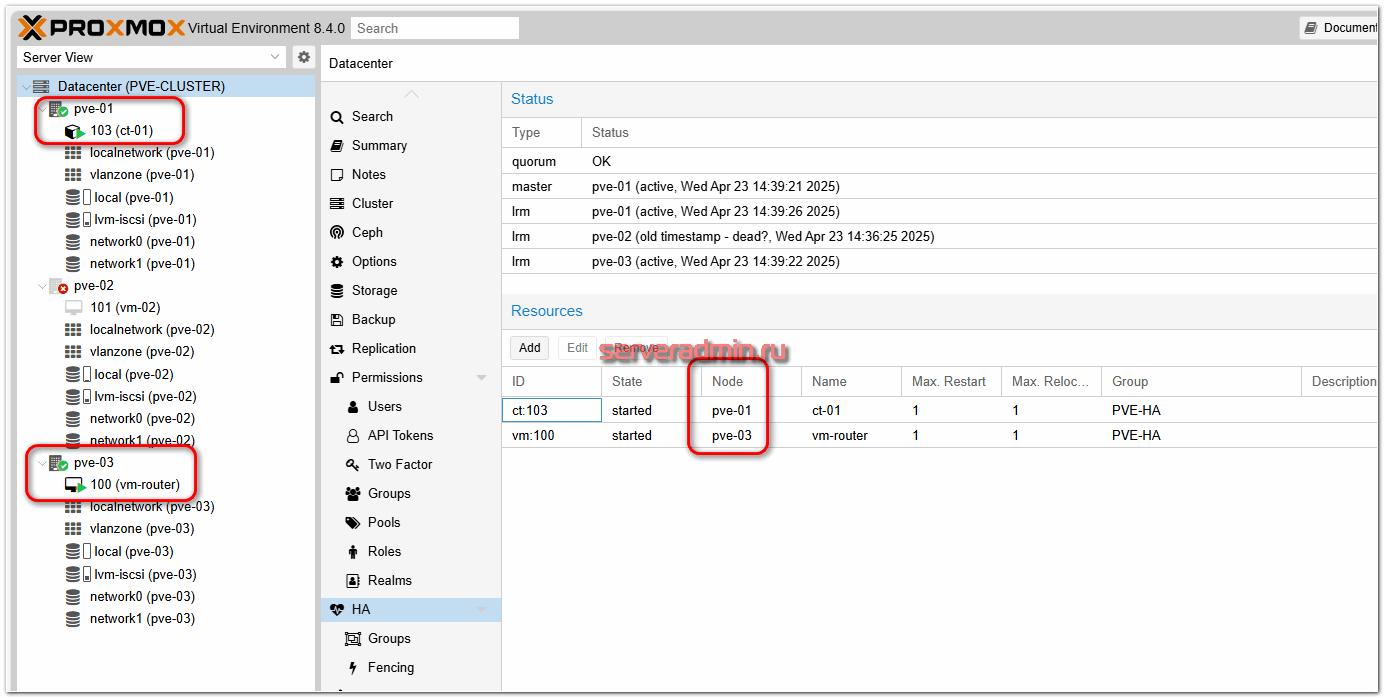This screenshot has width=1384, height=698.
Task: Collapse the pve-02 node tree
Action: [x=41, y=286]
